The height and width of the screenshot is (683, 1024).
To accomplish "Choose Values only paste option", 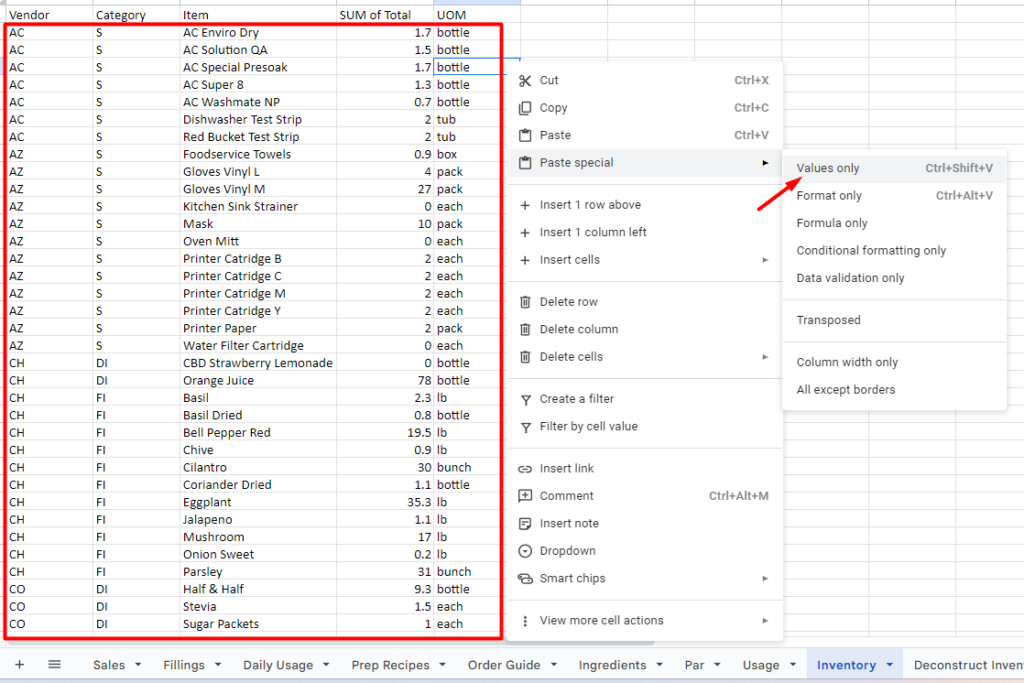I will click(x=827, y=168).
